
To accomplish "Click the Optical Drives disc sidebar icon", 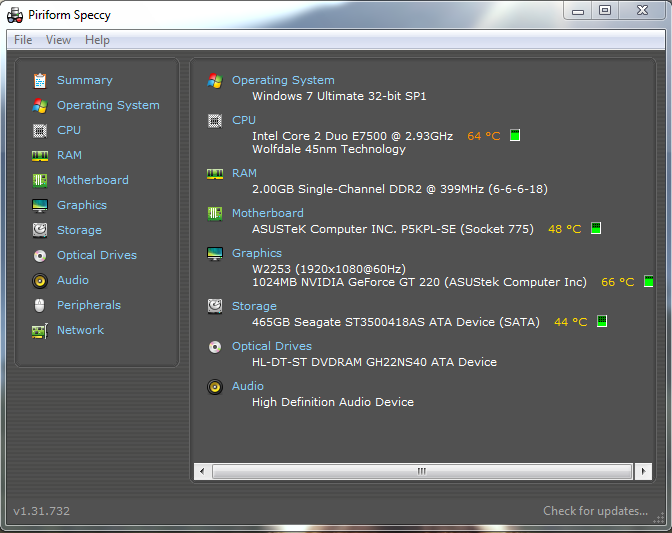I will (x=40, y=256).
